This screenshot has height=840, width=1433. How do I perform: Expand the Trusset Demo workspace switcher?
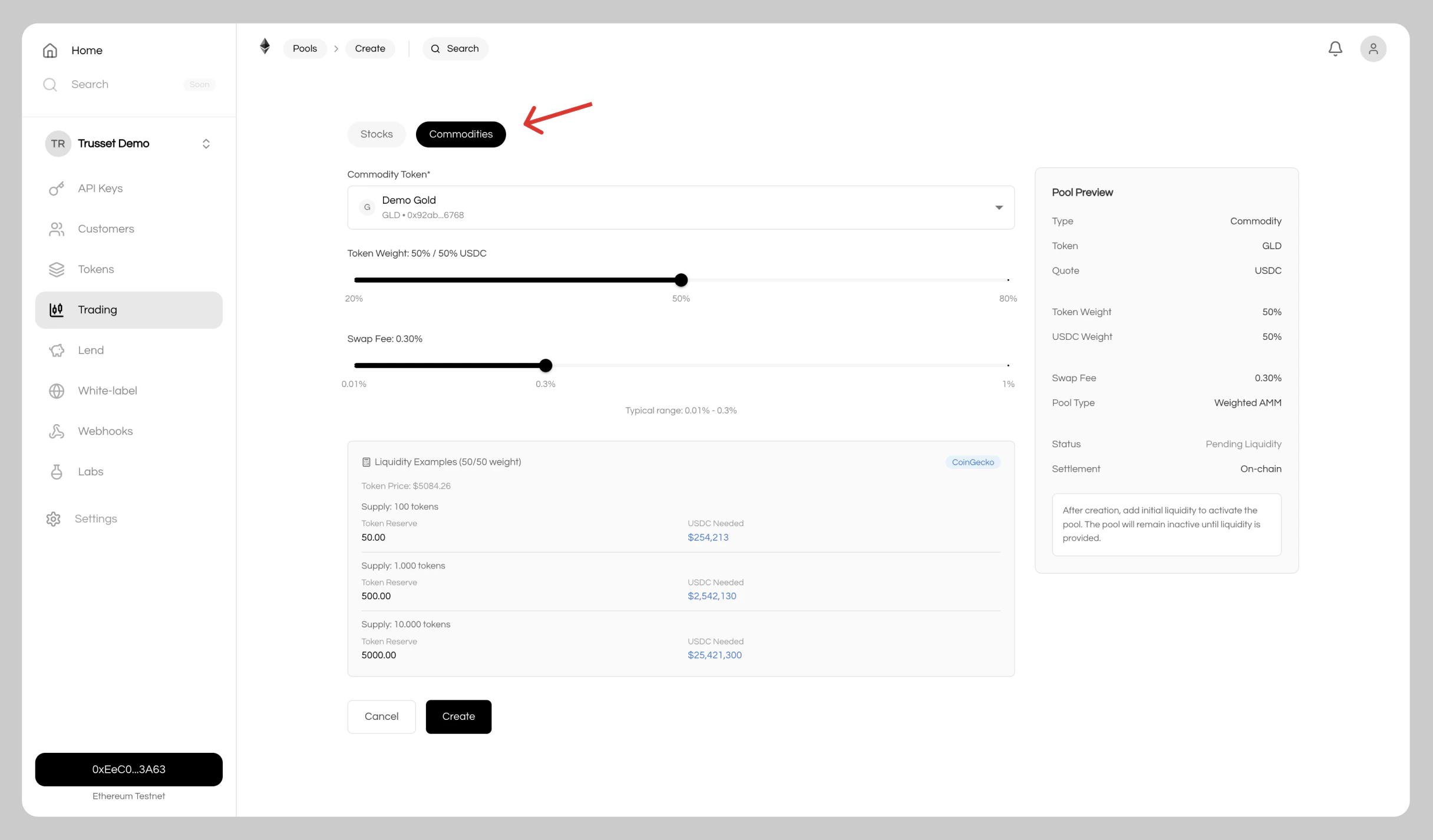[206, 143]
